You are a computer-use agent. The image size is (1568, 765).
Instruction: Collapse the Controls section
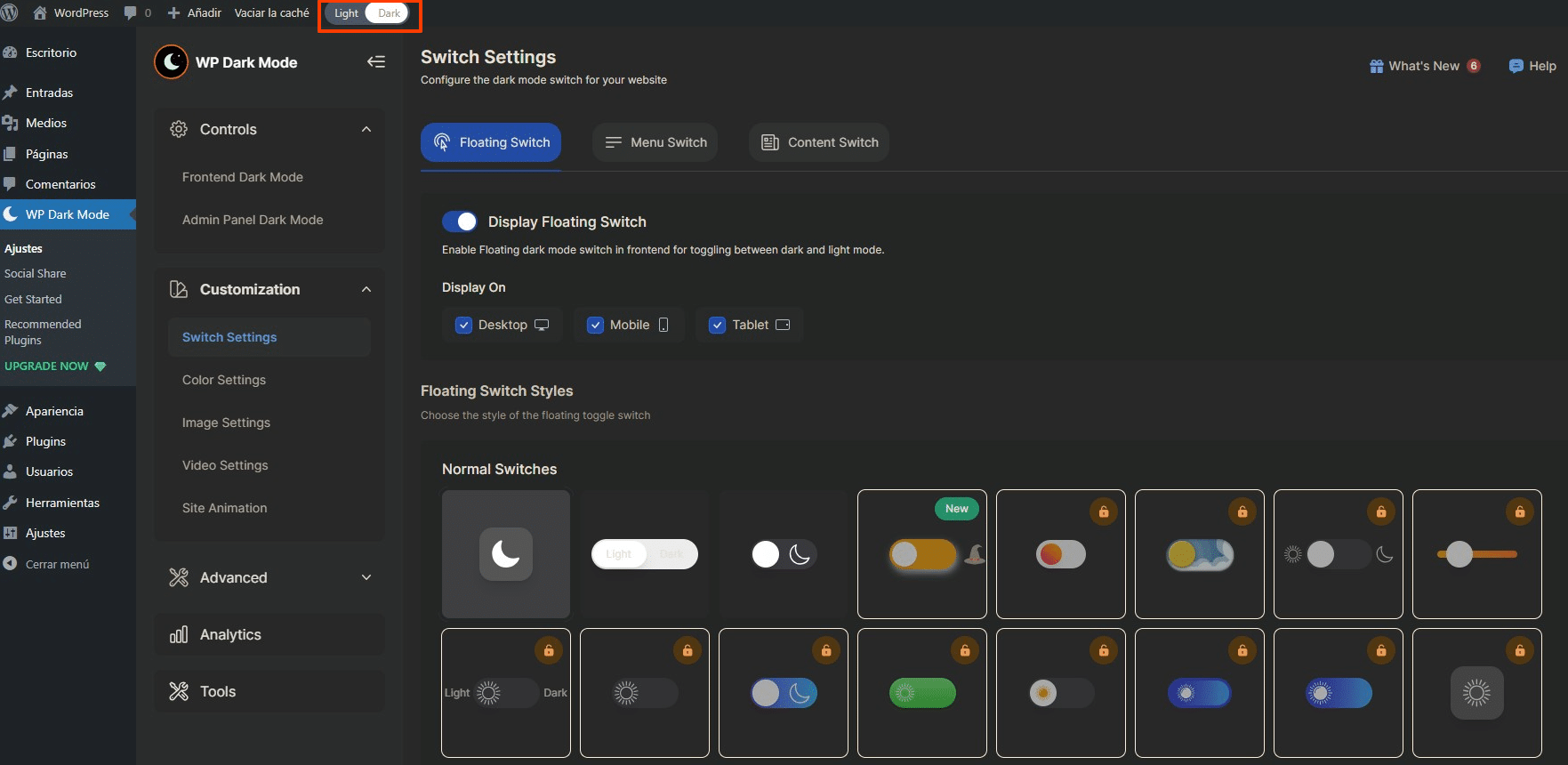[366, 129]
